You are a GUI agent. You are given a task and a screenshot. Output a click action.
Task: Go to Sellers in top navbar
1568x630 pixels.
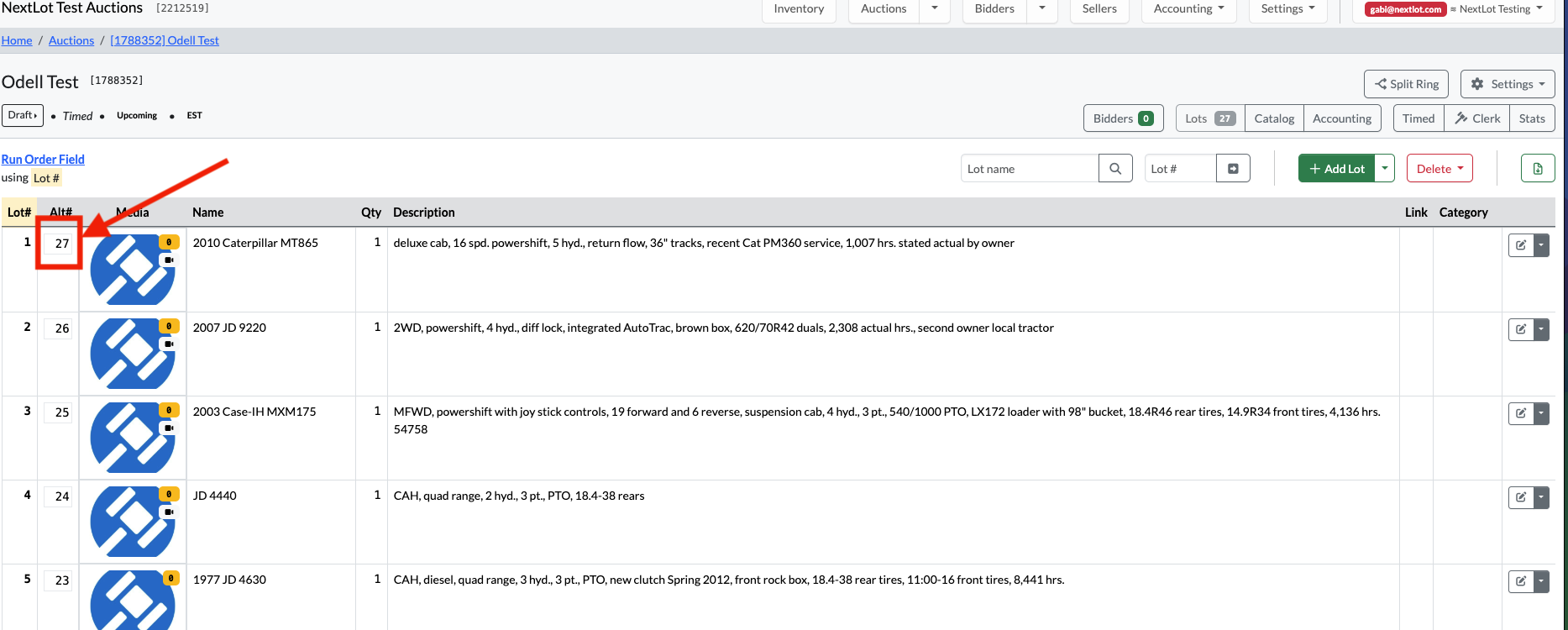[1099, 8]
